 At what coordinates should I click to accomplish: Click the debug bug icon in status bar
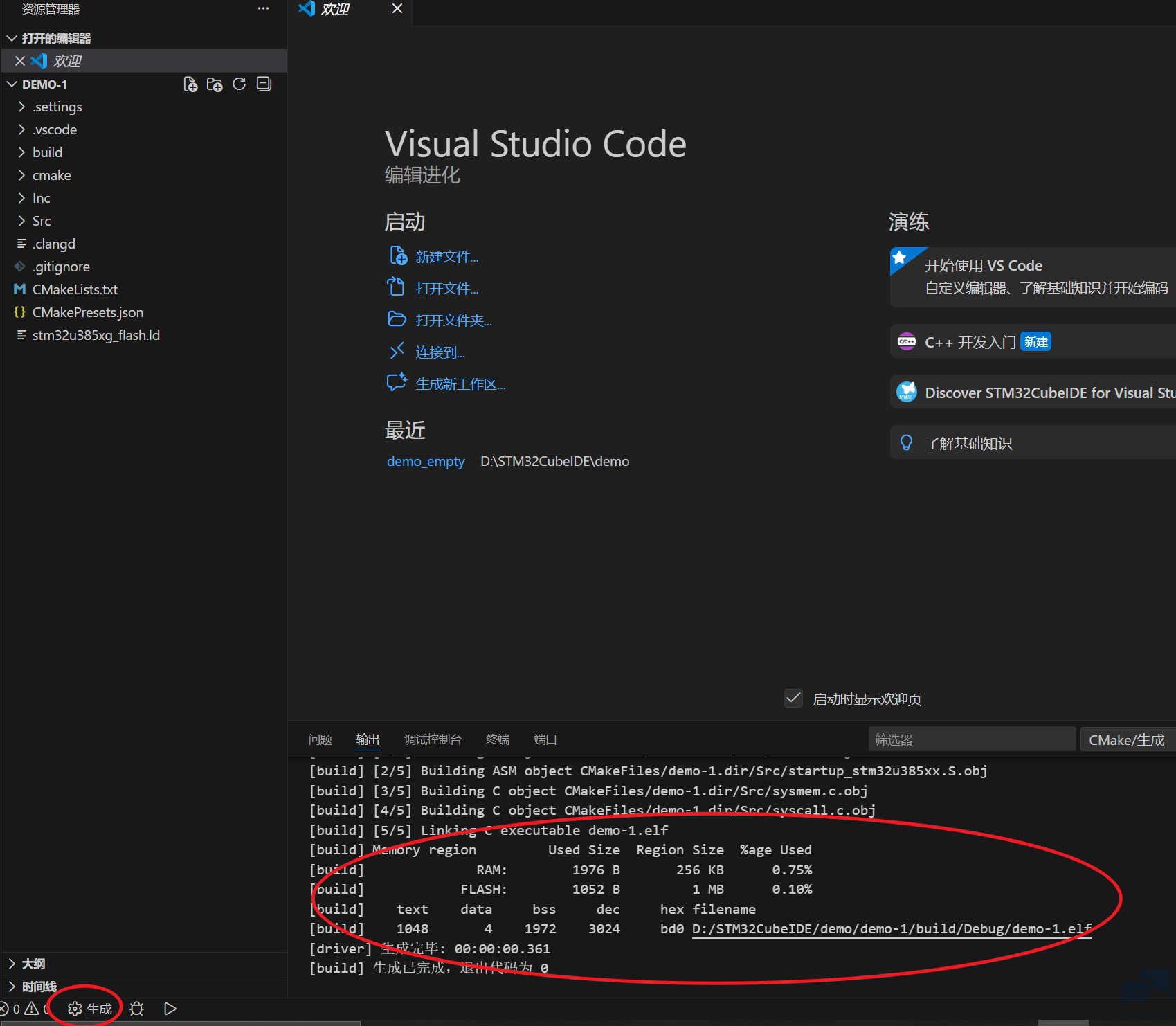(x=137, y=1009)
